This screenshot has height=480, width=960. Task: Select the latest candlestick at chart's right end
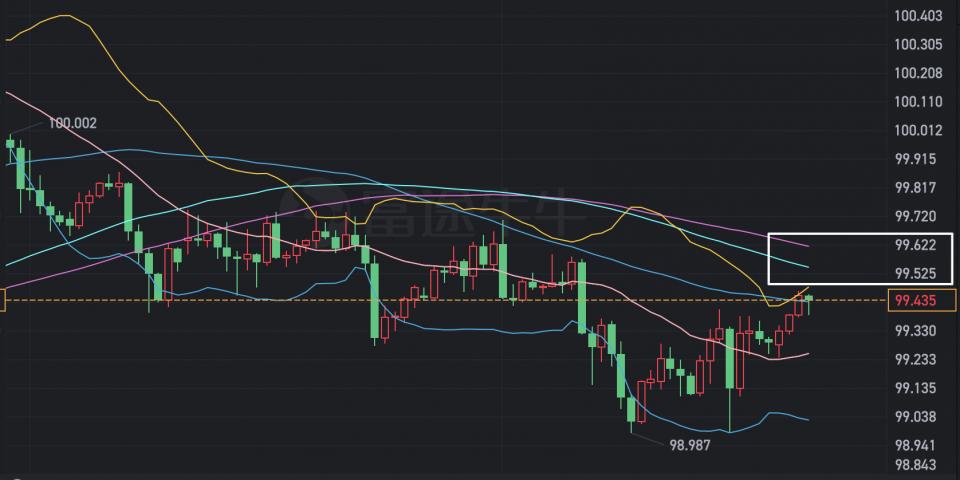point(809,300)
